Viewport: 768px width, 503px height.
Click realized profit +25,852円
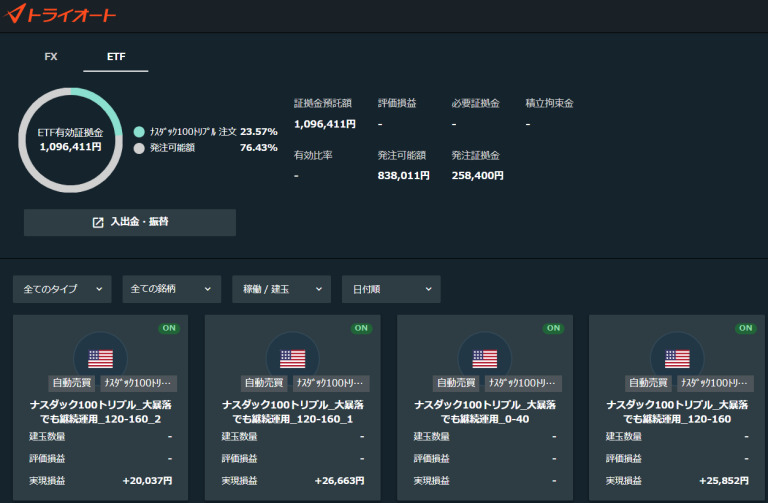tap(723, 481)
